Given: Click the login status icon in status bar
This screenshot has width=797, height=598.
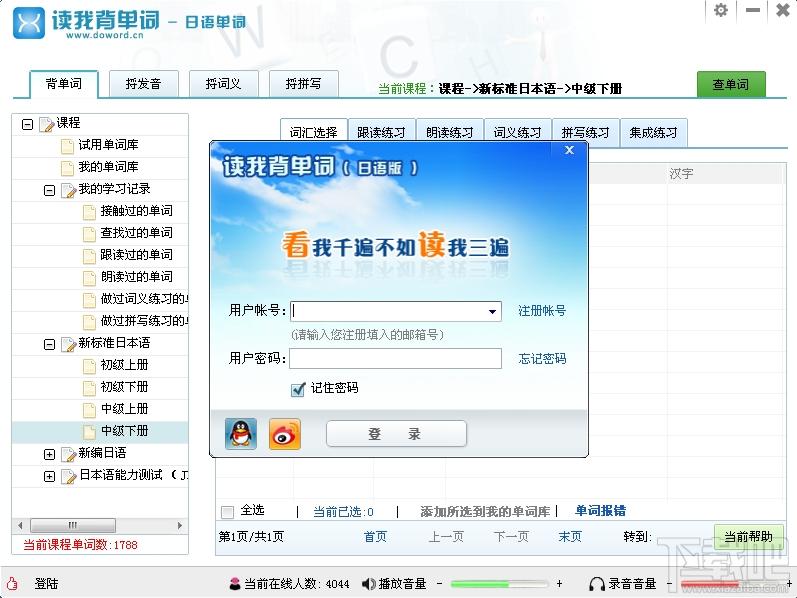Looking at the screenshot, I should pos(12,584).
